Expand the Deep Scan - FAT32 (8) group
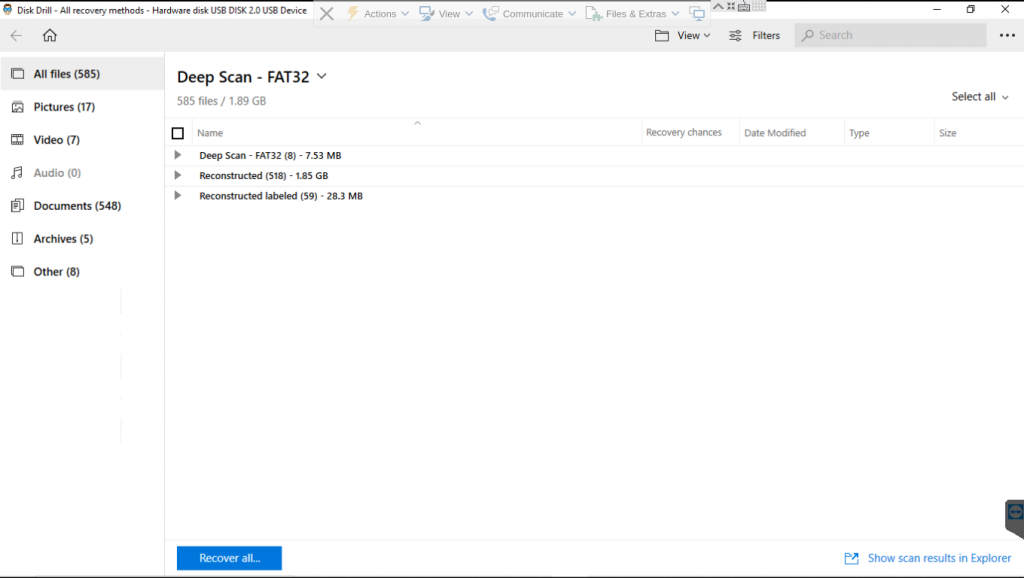This screenshot has height=578, width=1024. tap(178, 155)
